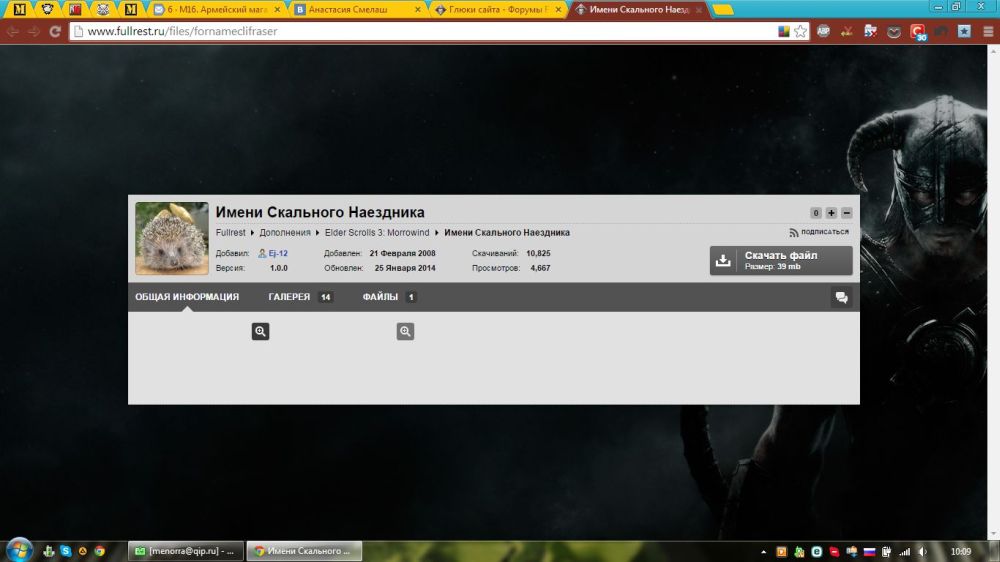The width and height of the screenshot is (1000, 562).
Task: Click the Скачать файл download button
Action: 781,260
